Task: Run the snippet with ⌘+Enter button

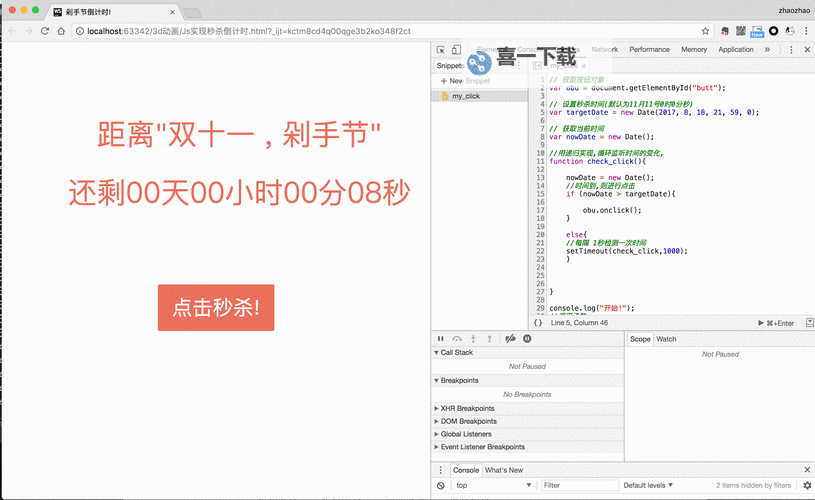Action: point(776,323)
